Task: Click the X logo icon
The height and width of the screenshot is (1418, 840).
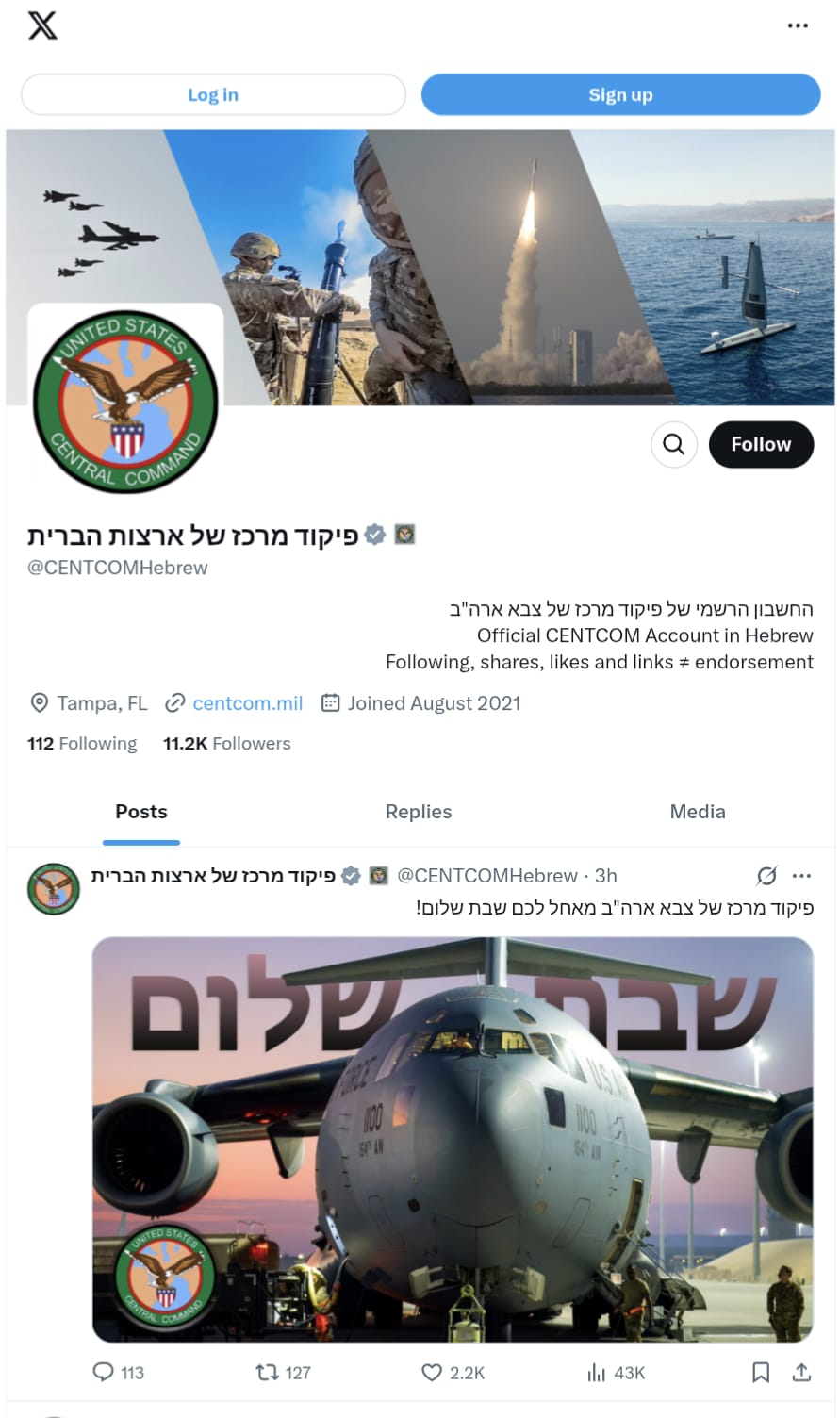Action: (42, 25)
